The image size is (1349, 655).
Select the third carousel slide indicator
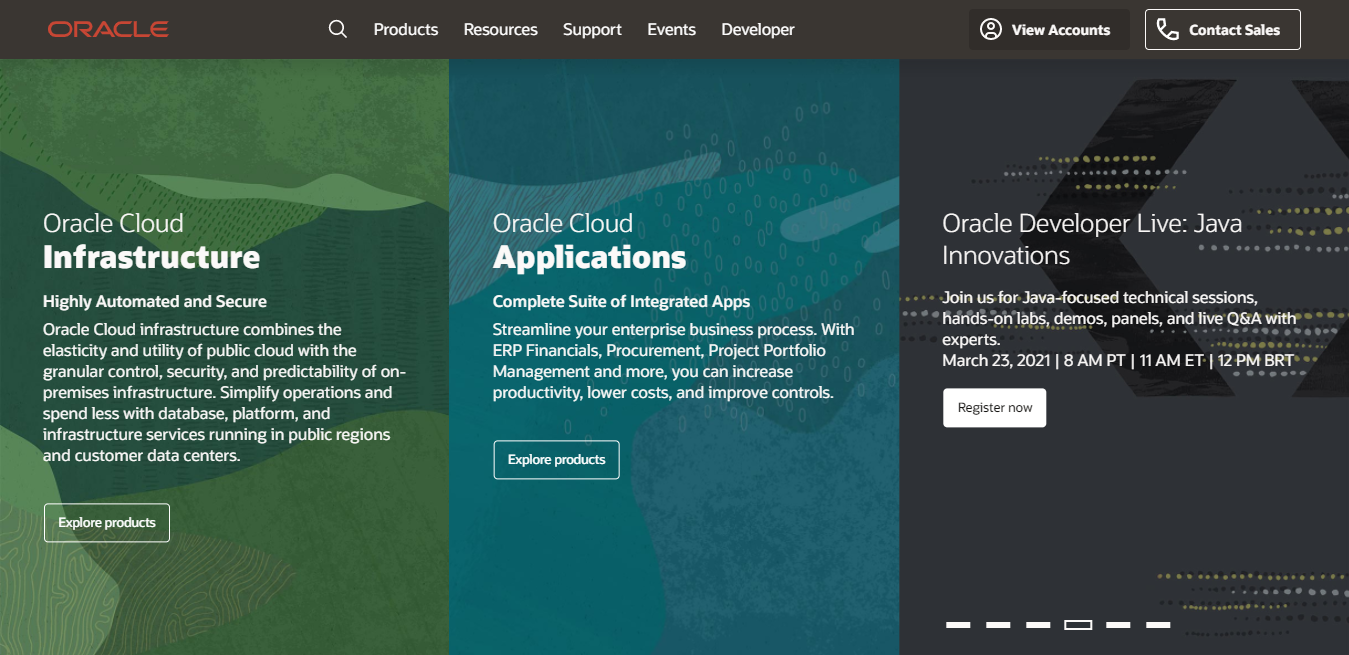1038,625
